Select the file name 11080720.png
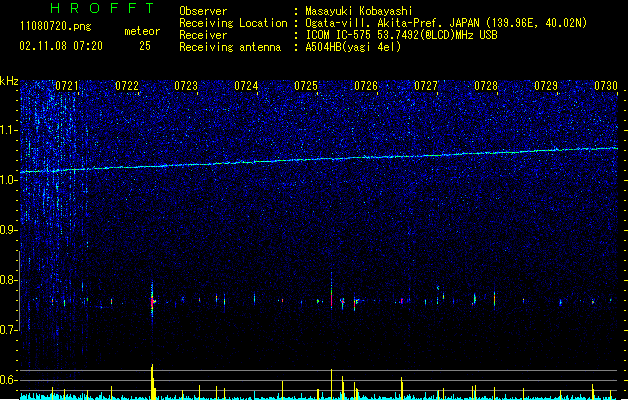The image size is (629, 400). [55, 27]
